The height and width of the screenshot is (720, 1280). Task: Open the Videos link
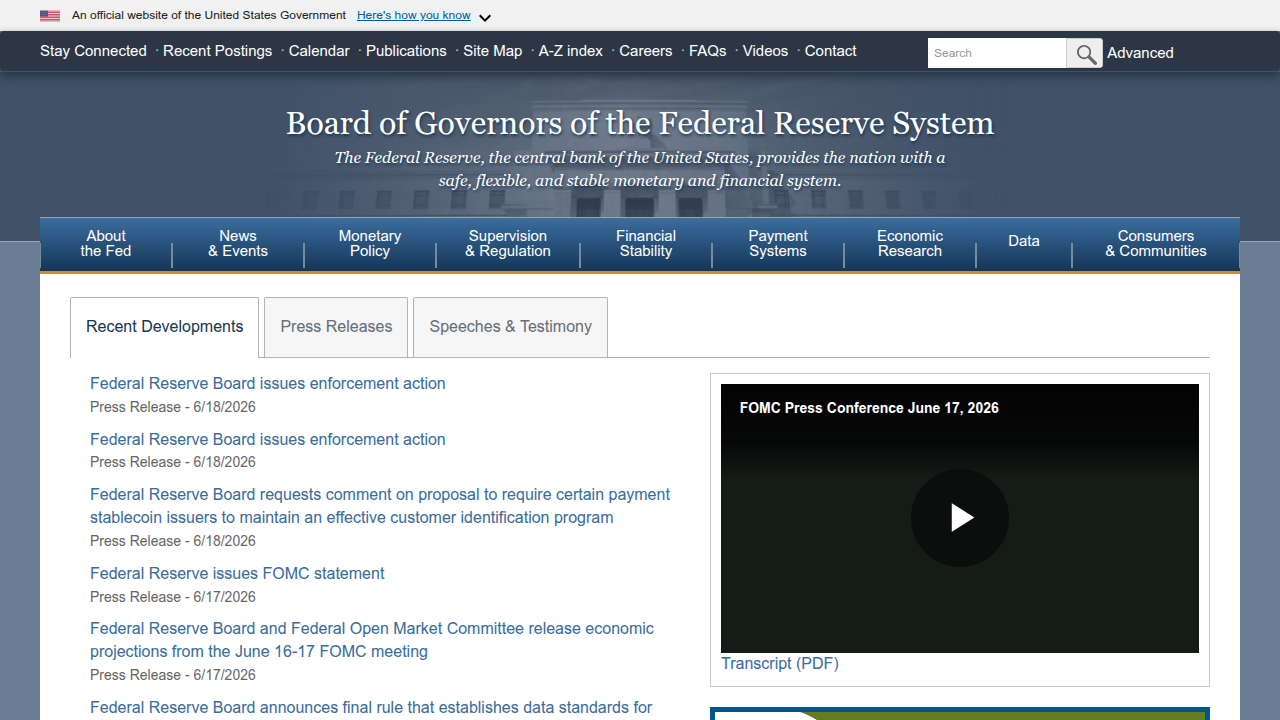(x=765, y=51)
